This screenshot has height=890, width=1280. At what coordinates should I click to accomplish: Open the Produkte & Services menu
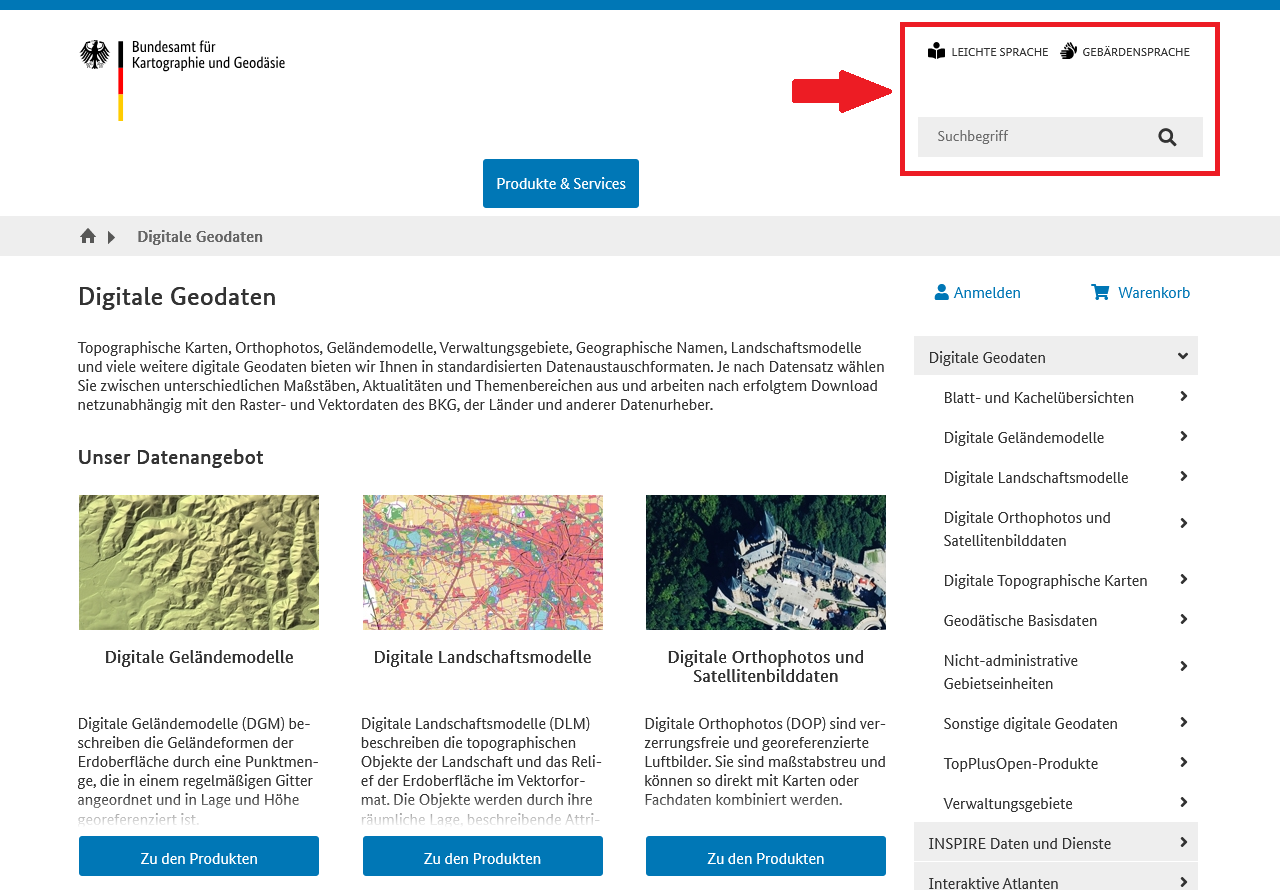point(561,184)
